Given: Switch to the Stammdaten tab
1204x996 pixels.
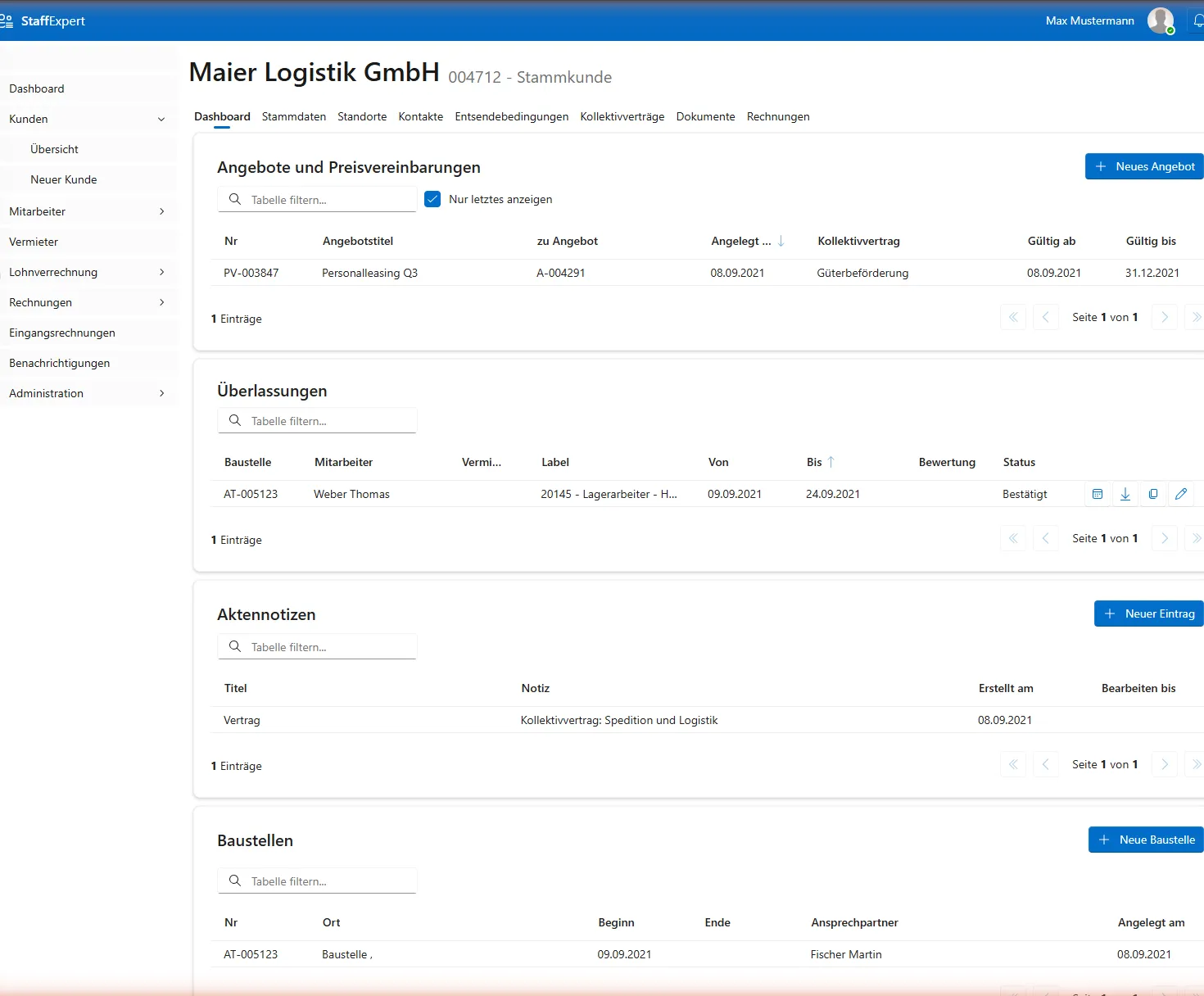Looking at the screenshot, I should (x=293, y=116).
